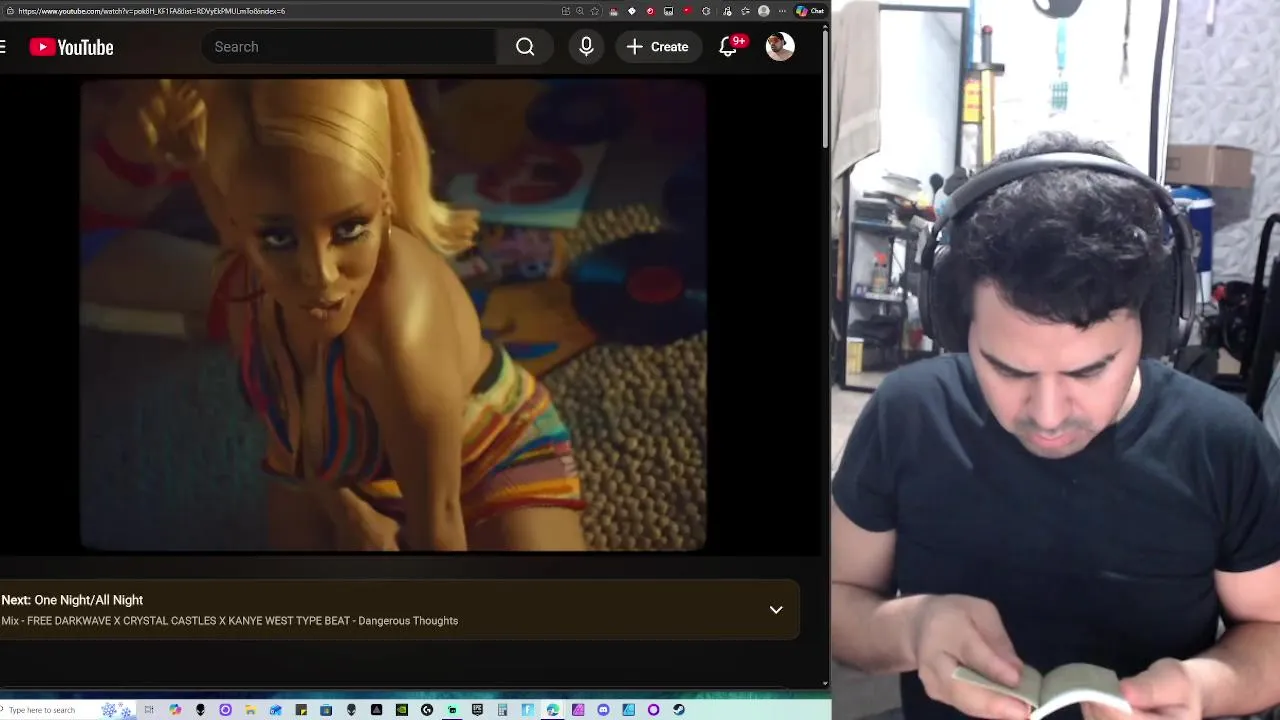Expand the Next up playlist panel

click(776, 610)
